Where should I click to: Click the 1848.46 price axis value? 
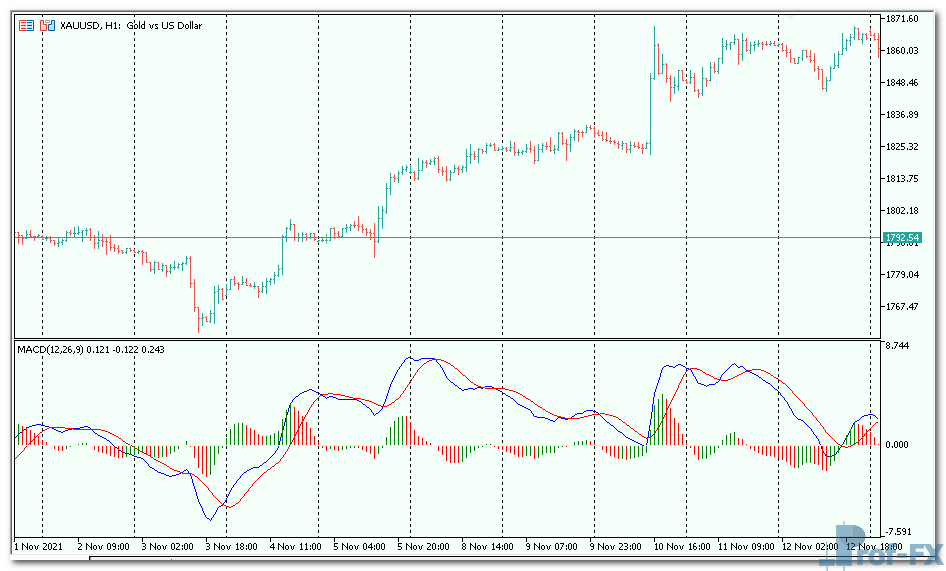pos(902,83)
